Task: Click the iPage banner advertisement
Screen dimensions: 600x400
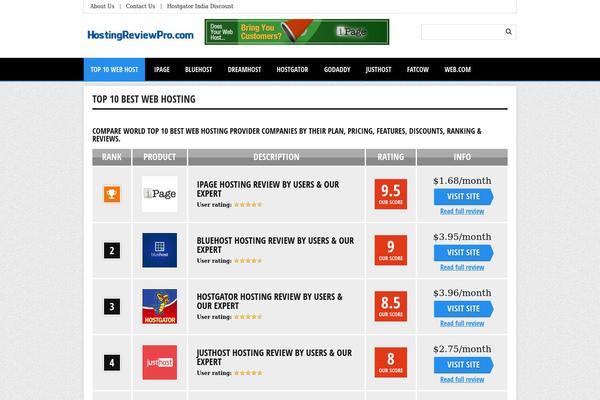Action: [297, 32]
